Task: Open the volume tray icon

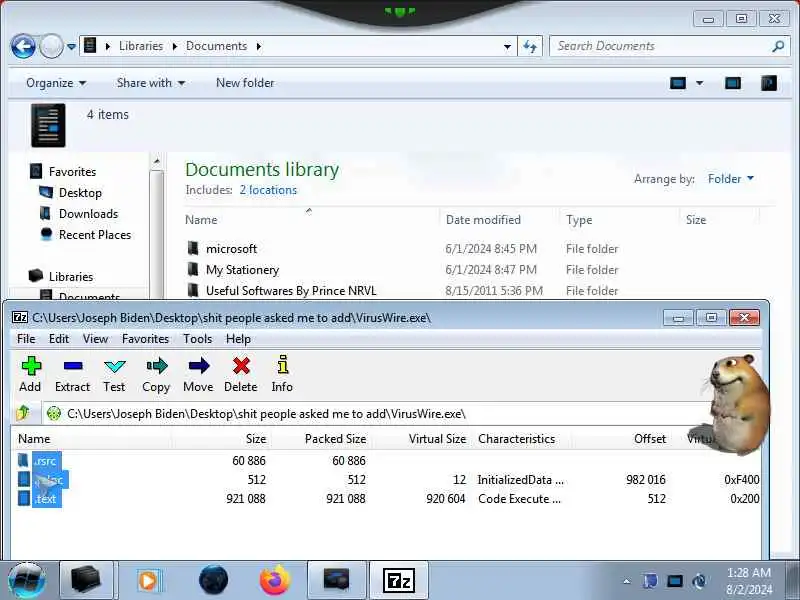Action: coord(699,581)
